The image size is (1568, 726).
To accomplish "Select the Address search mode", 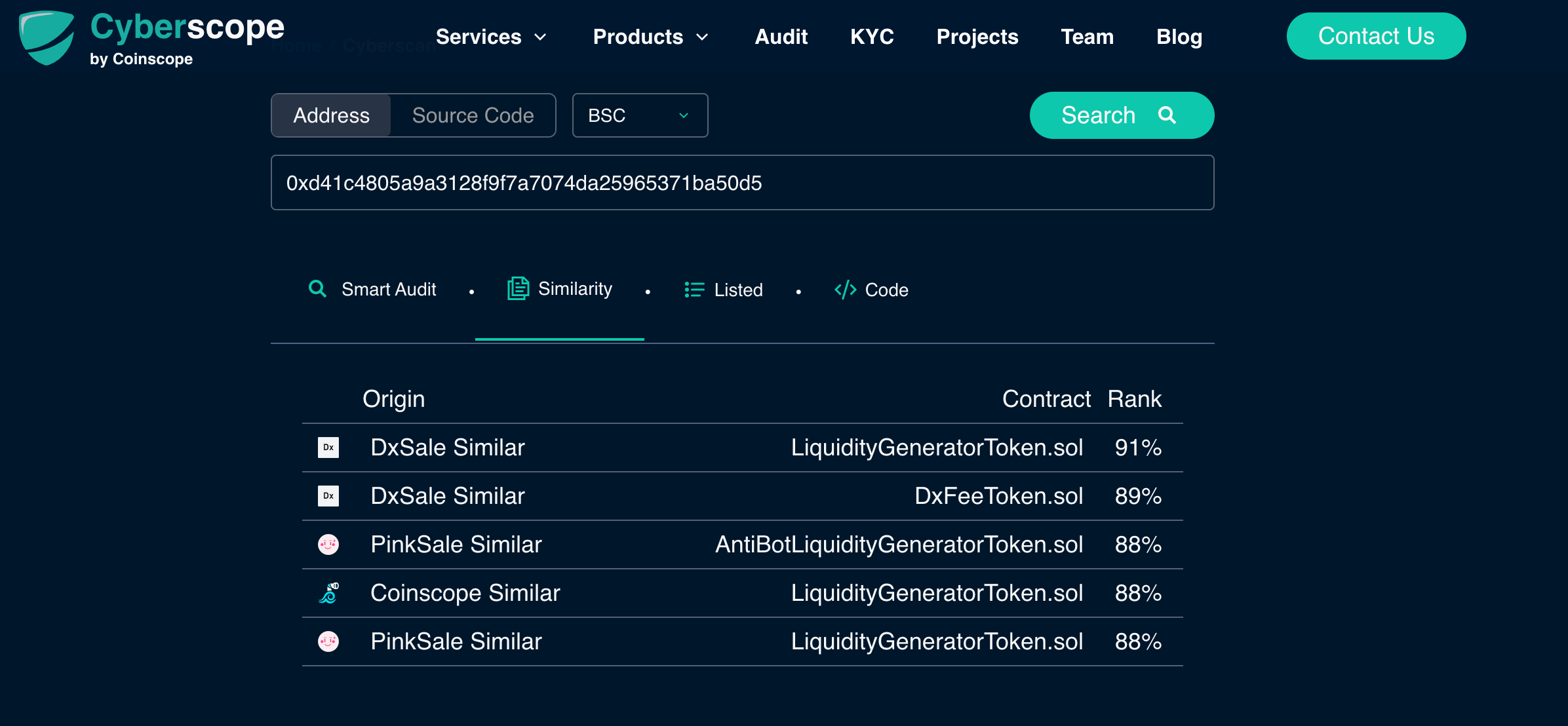I will [x=332, y=115].
